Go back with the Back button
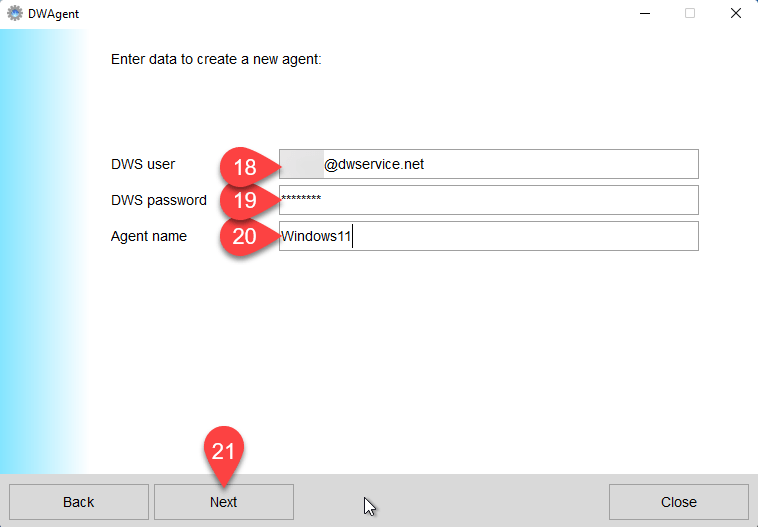758x527 pixels. (x=79, y=502)
